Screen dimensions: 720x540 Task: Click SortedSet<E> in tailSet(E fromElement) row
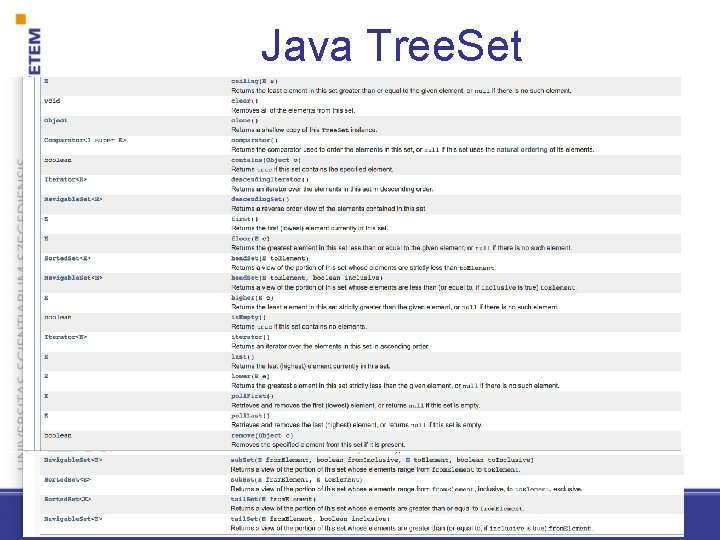[67, 499]
